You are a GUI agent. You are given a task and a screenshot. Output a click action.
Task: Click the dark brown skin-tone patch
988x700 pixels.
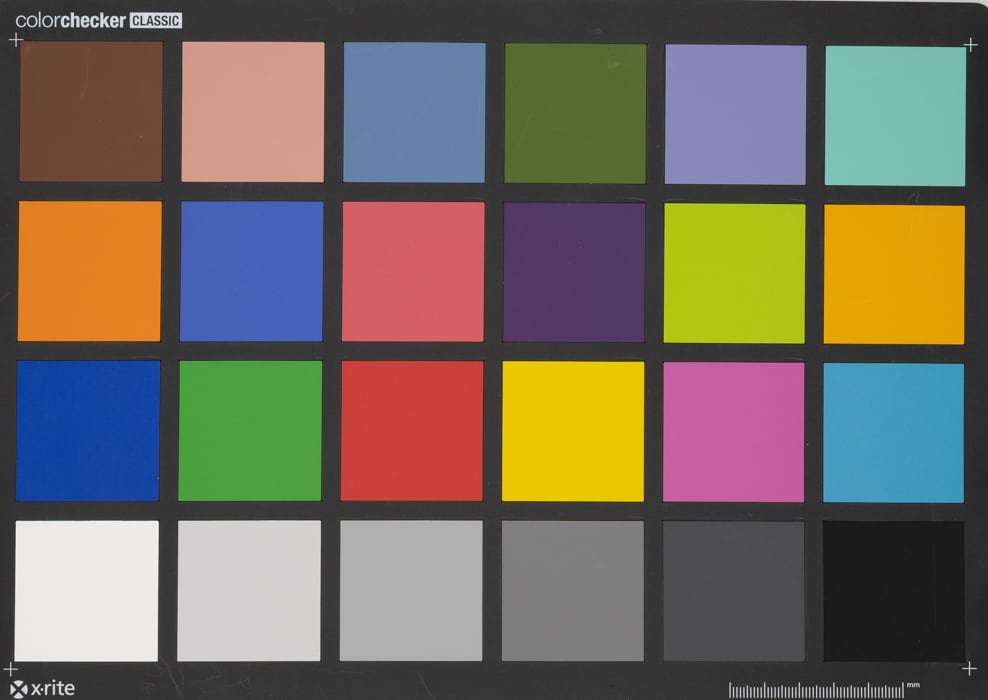(x=91, y=112)
